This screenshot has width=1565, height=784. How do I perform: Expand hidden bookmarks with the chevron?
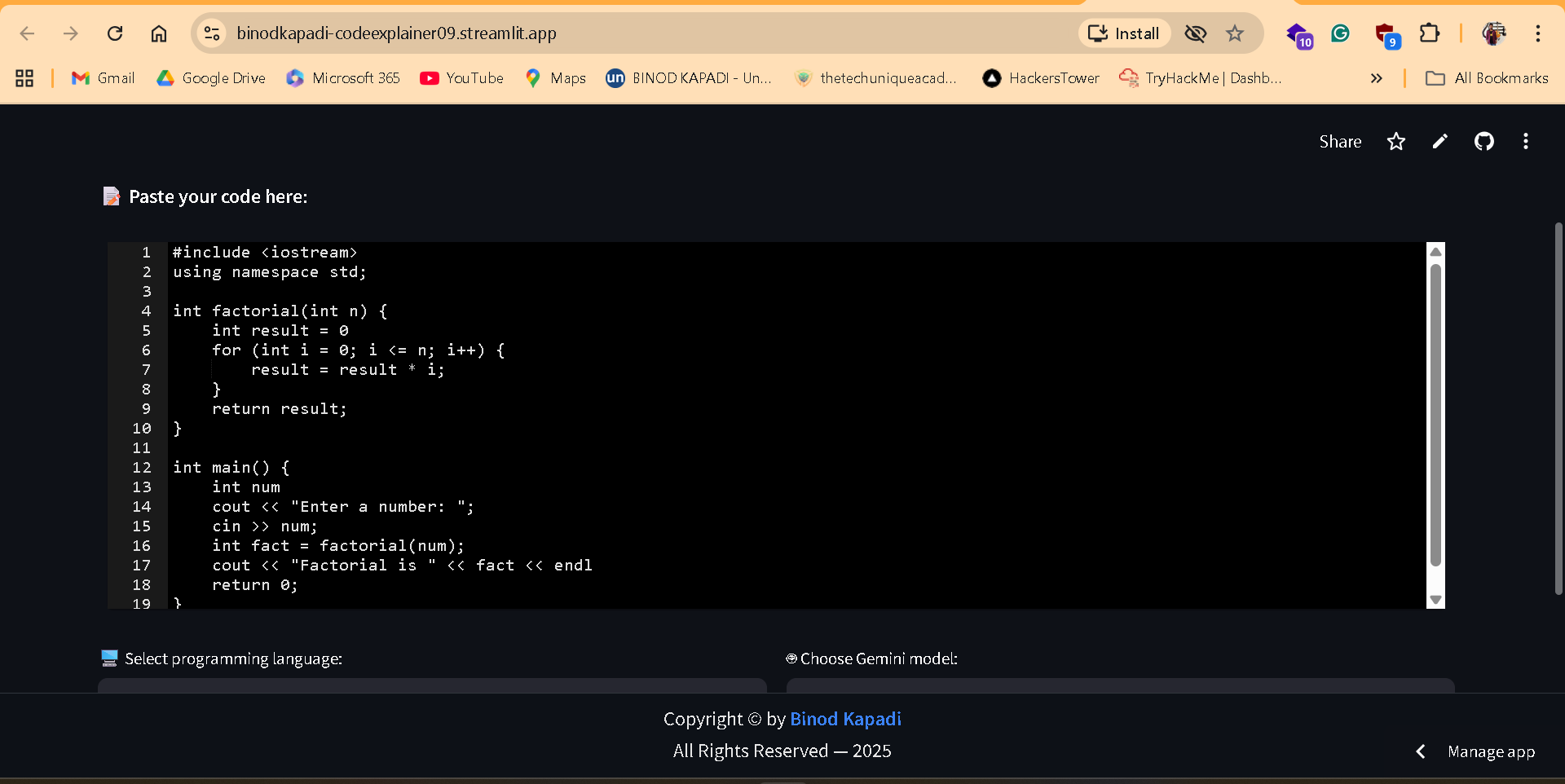[x=1377, y=78]
